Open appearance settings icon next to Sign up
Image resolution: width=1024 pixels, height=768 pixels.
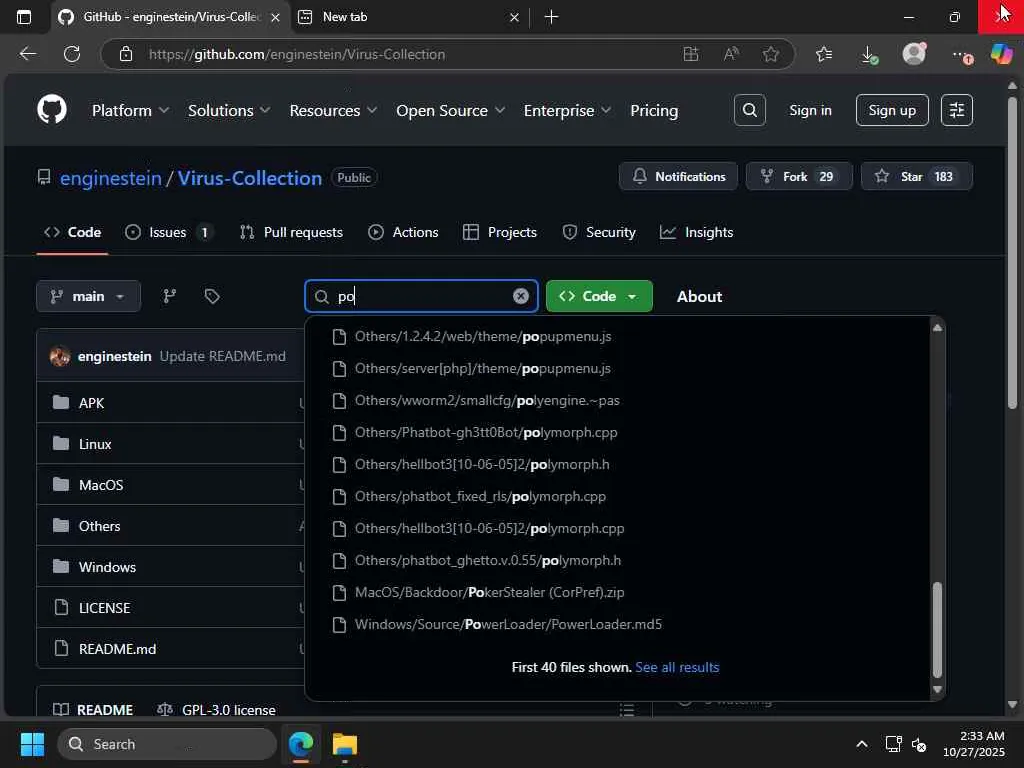click(x=956, y=110)
